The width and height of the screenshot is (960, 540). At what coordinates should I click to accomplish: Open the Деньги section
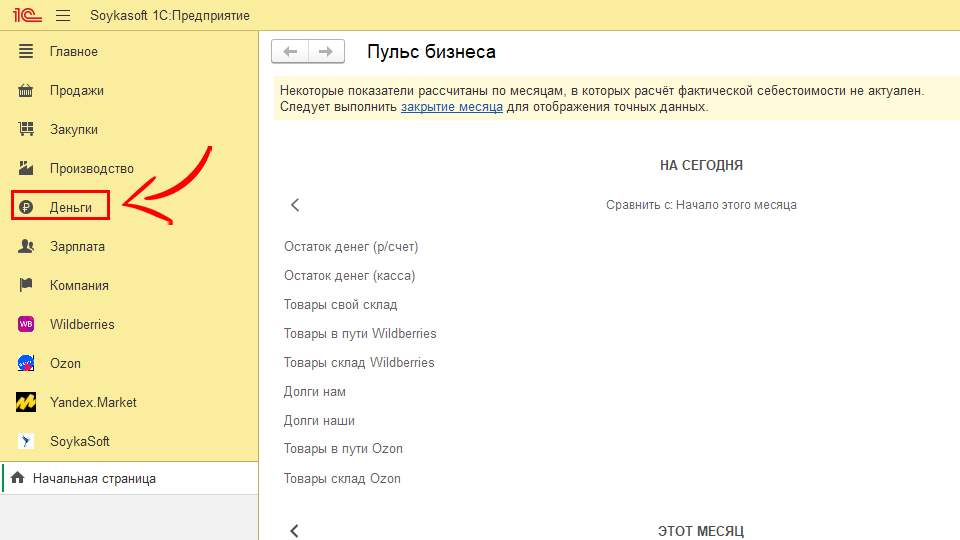[70, 207]
